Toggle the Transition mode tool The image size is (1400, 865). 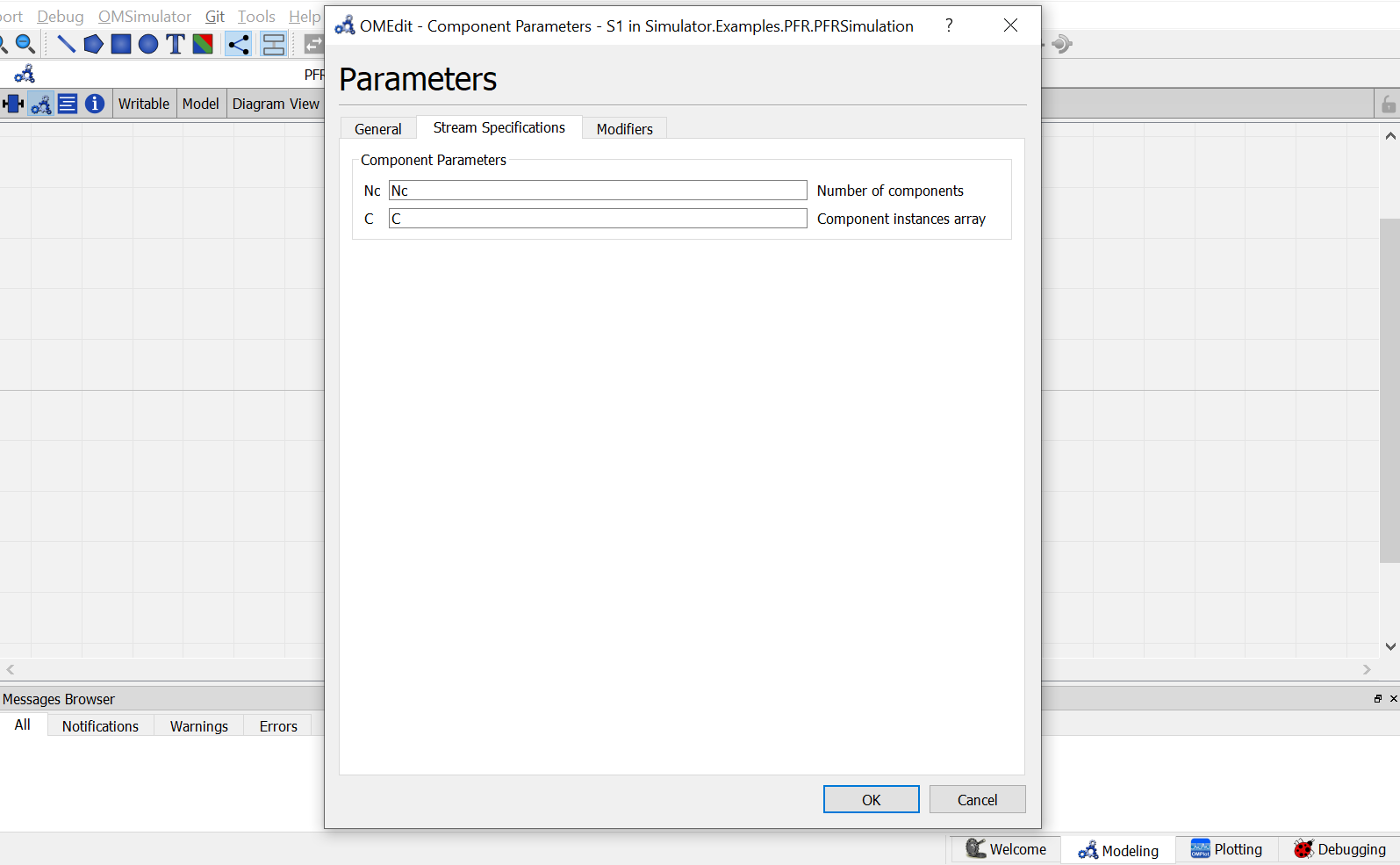274,44
